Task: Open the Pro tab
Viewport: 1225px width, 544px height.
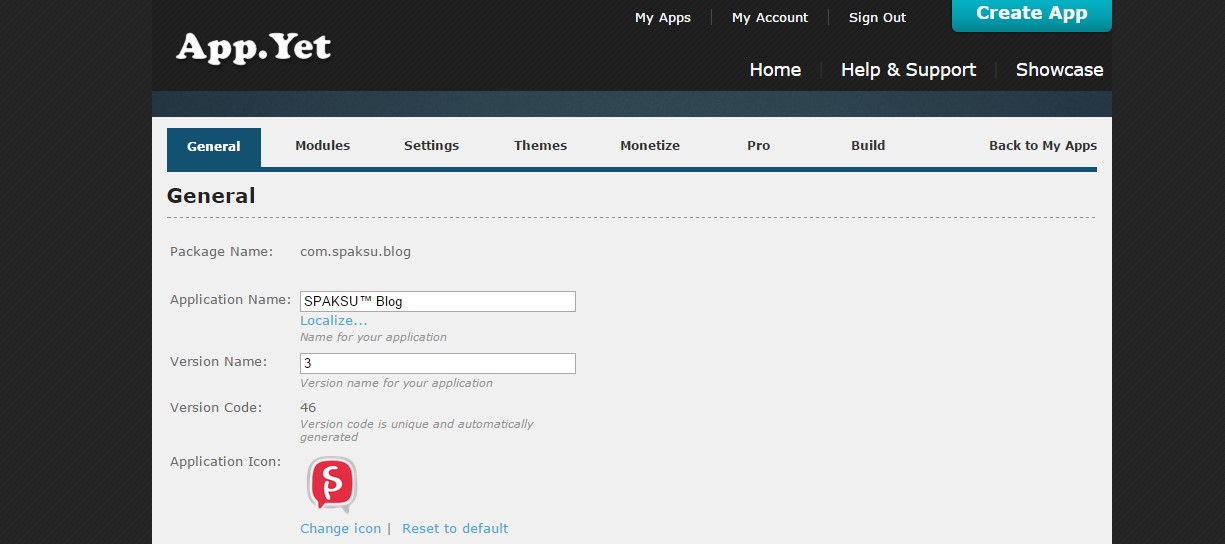Action: click(759, 145)
